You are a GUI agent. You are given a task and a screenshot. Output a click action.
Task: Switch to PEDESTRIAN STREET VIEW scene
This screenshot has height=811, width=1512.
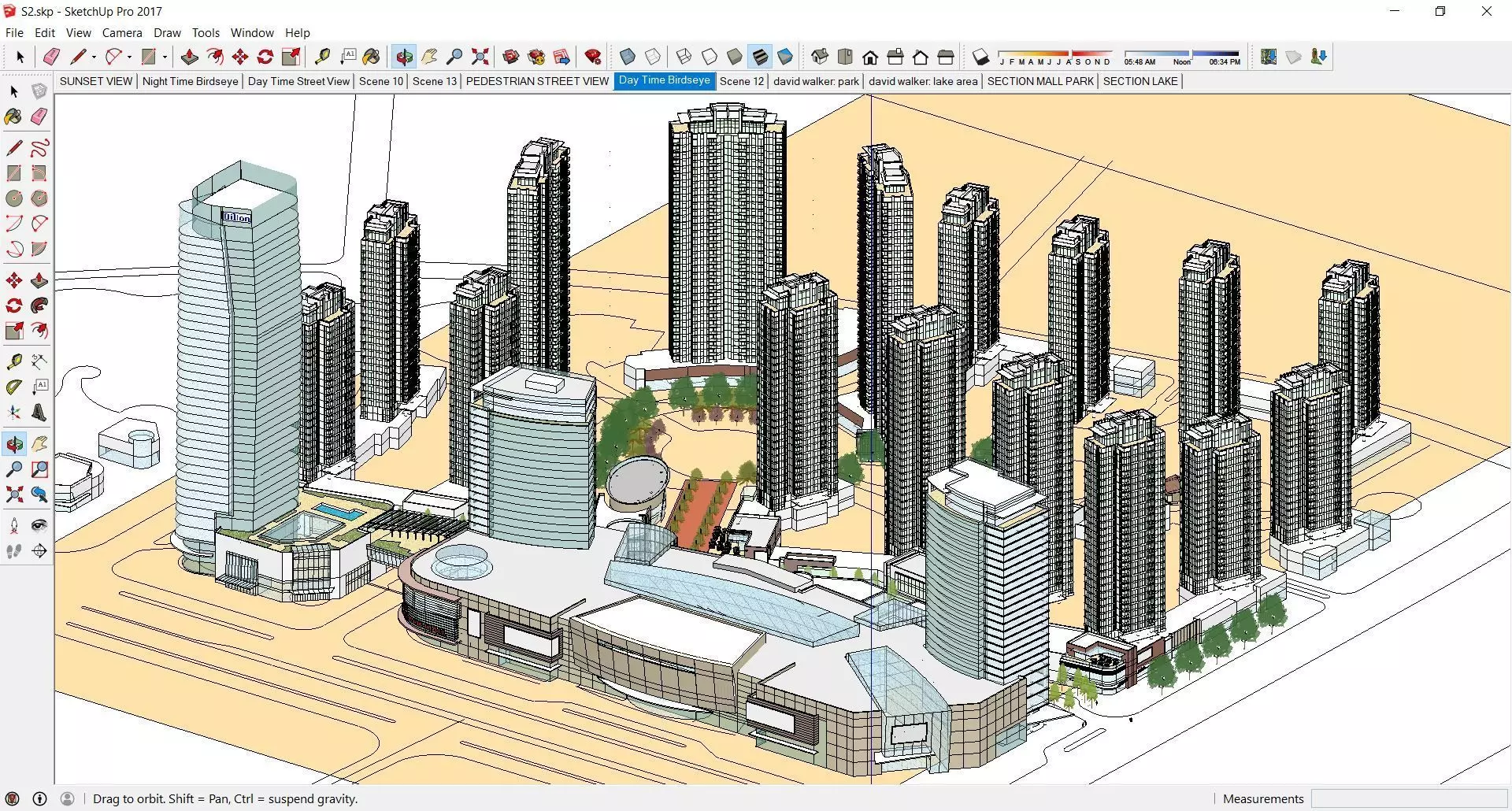[537, 81]
